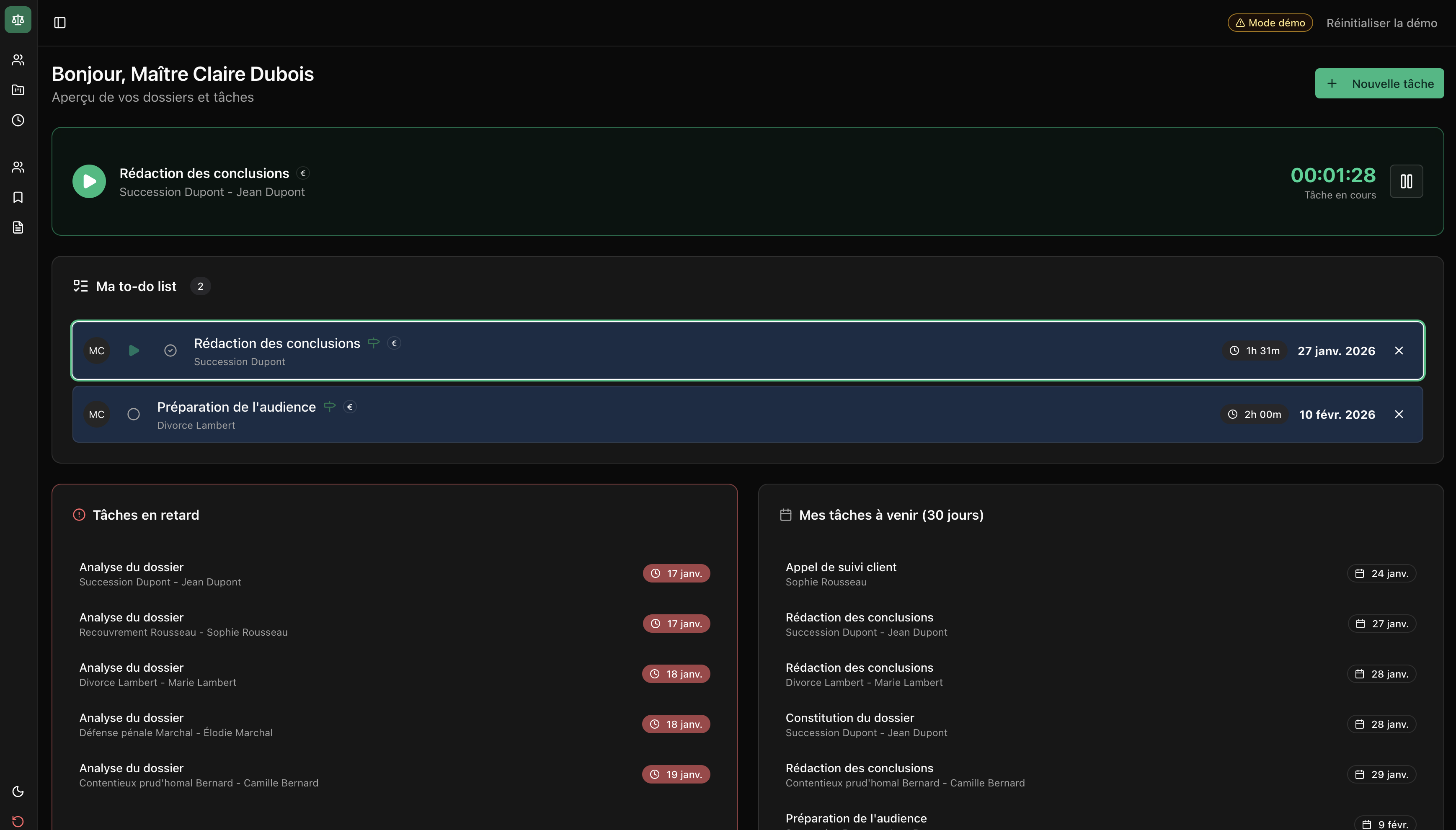Image resolution: width=1456 pixels, height=830 pixels.
Task: Mark Rédaction des conclusions to-do as done
Action: pos(170,351)
